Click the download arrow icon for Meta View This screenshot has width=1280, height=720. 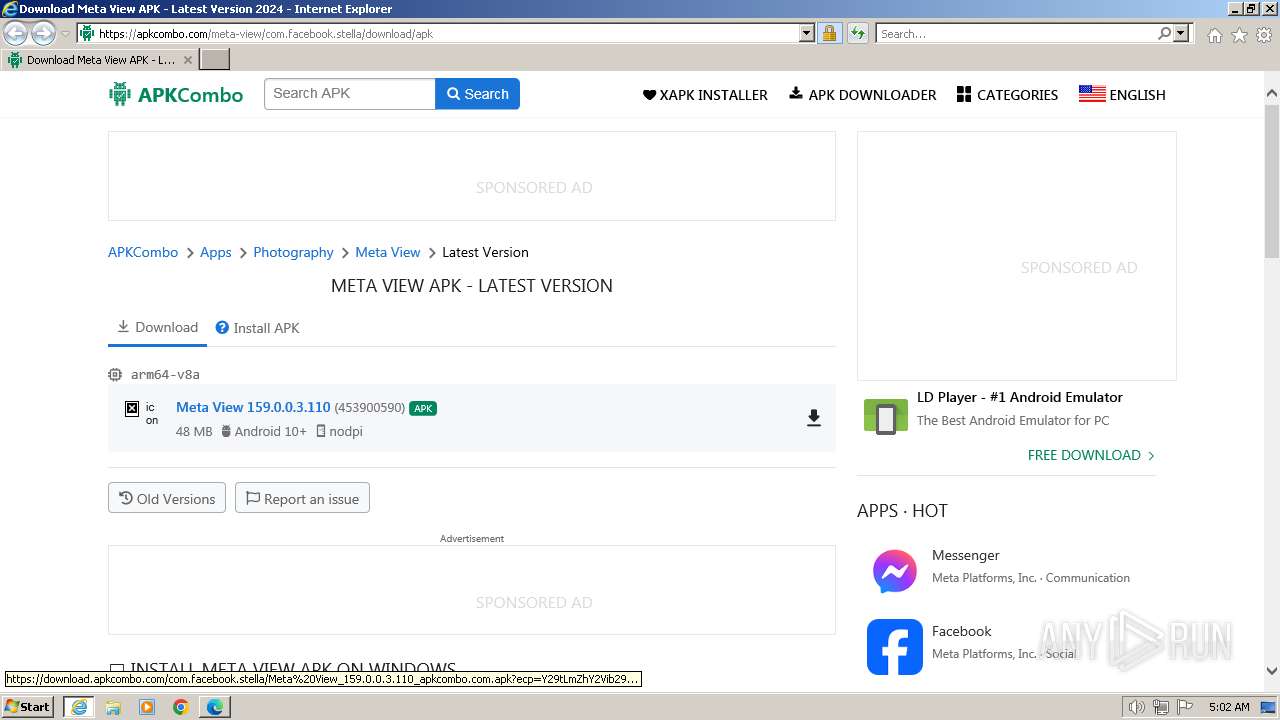pyautogui.click(x=814, y=418)
